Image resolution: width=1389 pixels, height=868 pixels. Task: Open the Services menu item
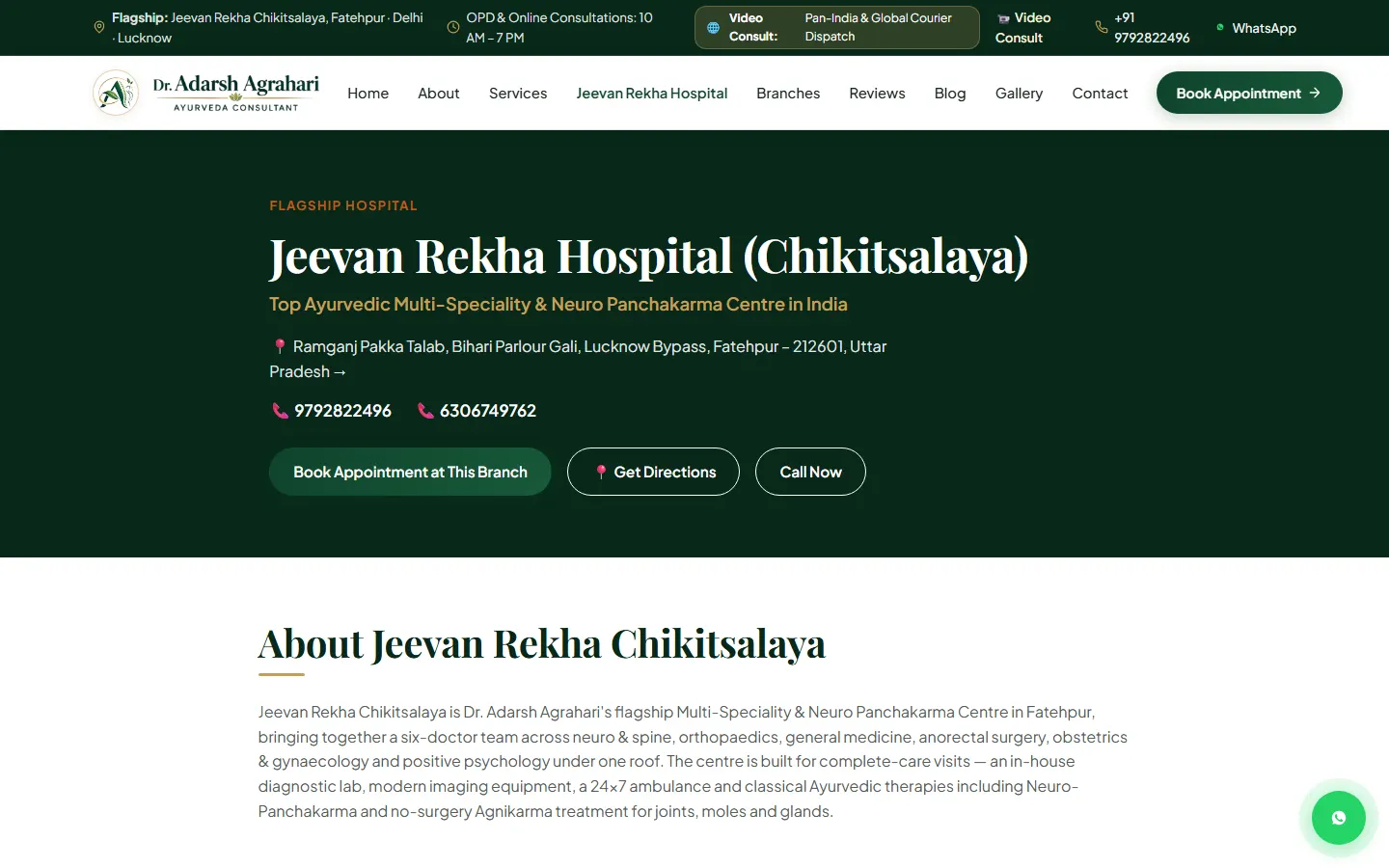pyautogui.click(x=518, y=93)
